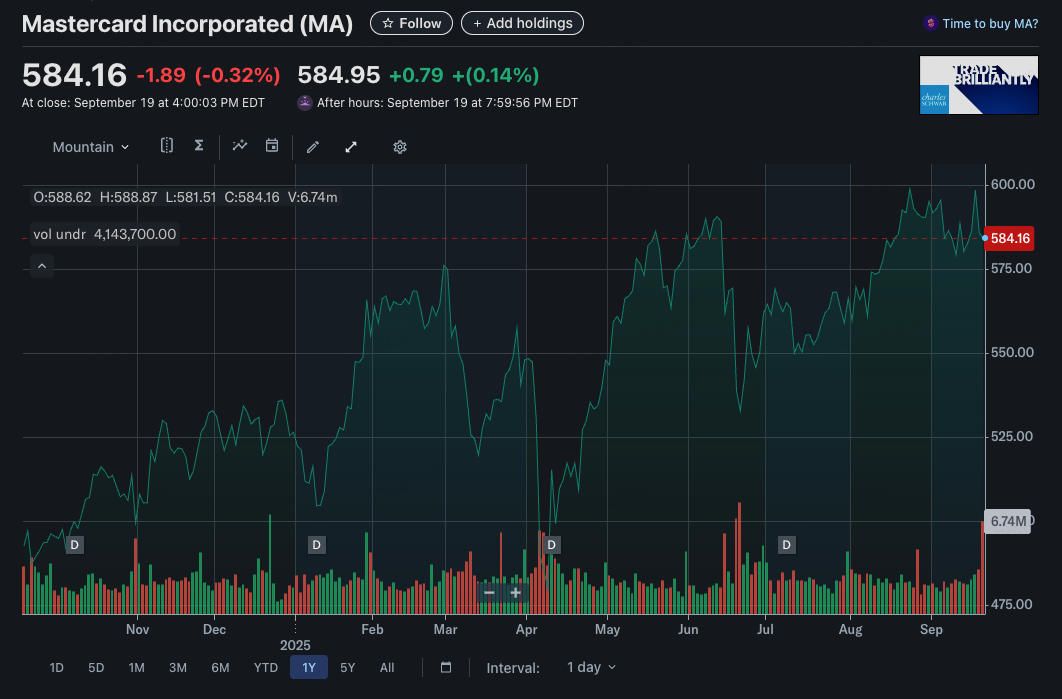The width and height of the screenshot is (1062, 699).
Task: Zoom in chart with plus button
Action: click(x=516, y=592)
